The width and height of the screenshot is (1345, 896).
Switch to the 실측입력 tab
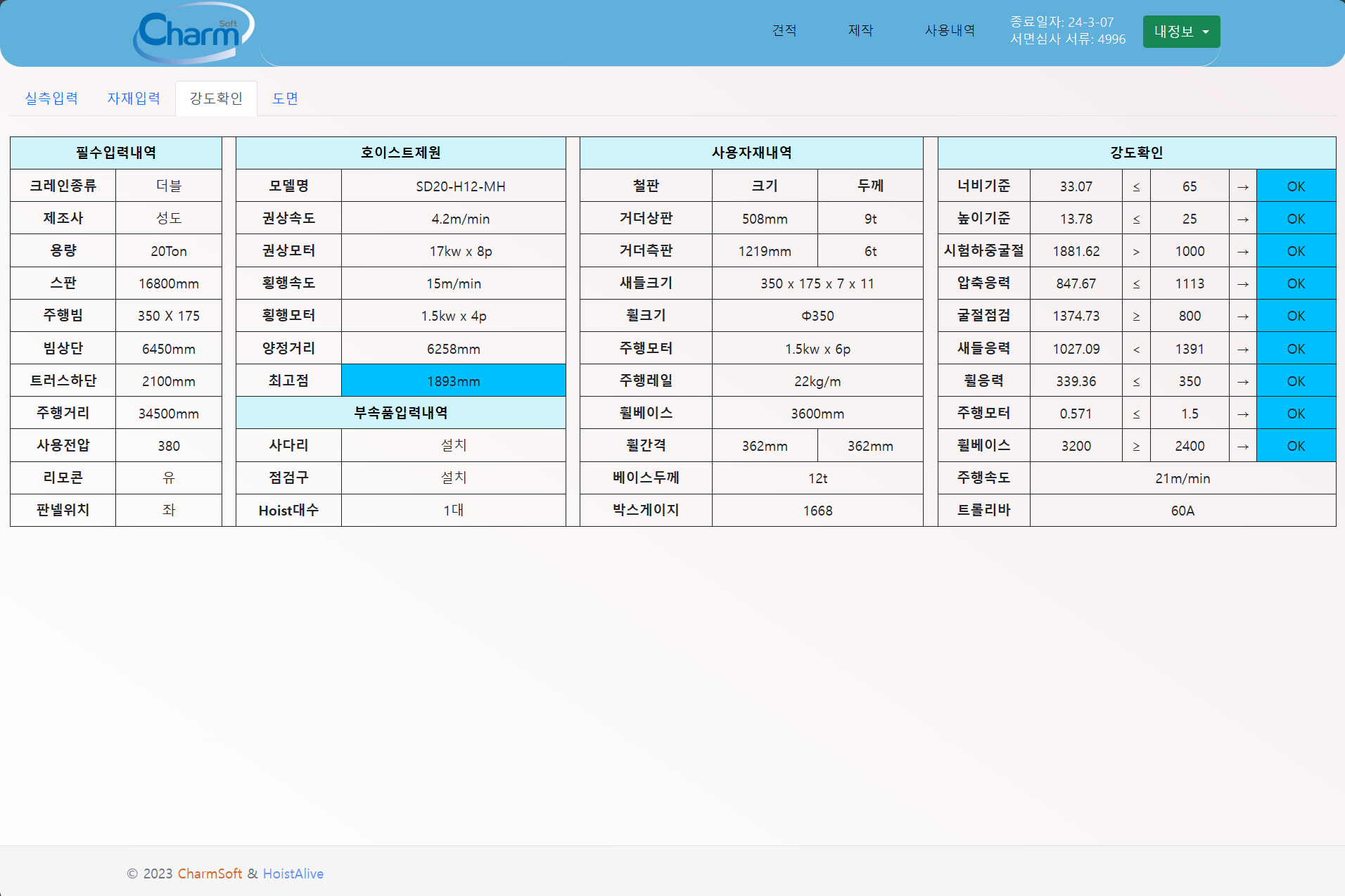(x=51, y=98)
